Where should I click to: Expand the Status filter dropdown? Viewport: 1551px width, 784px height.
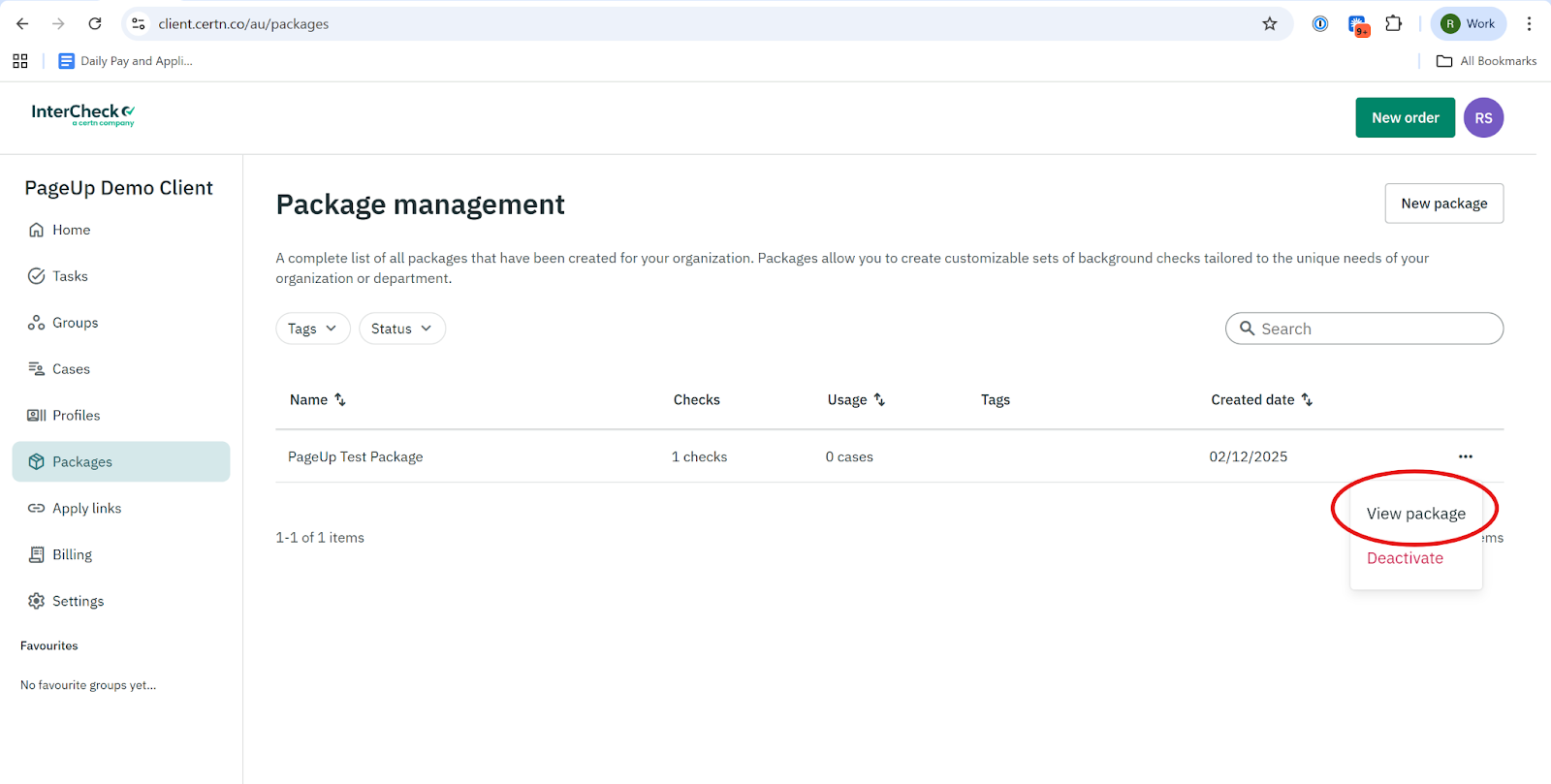[401, 329]
